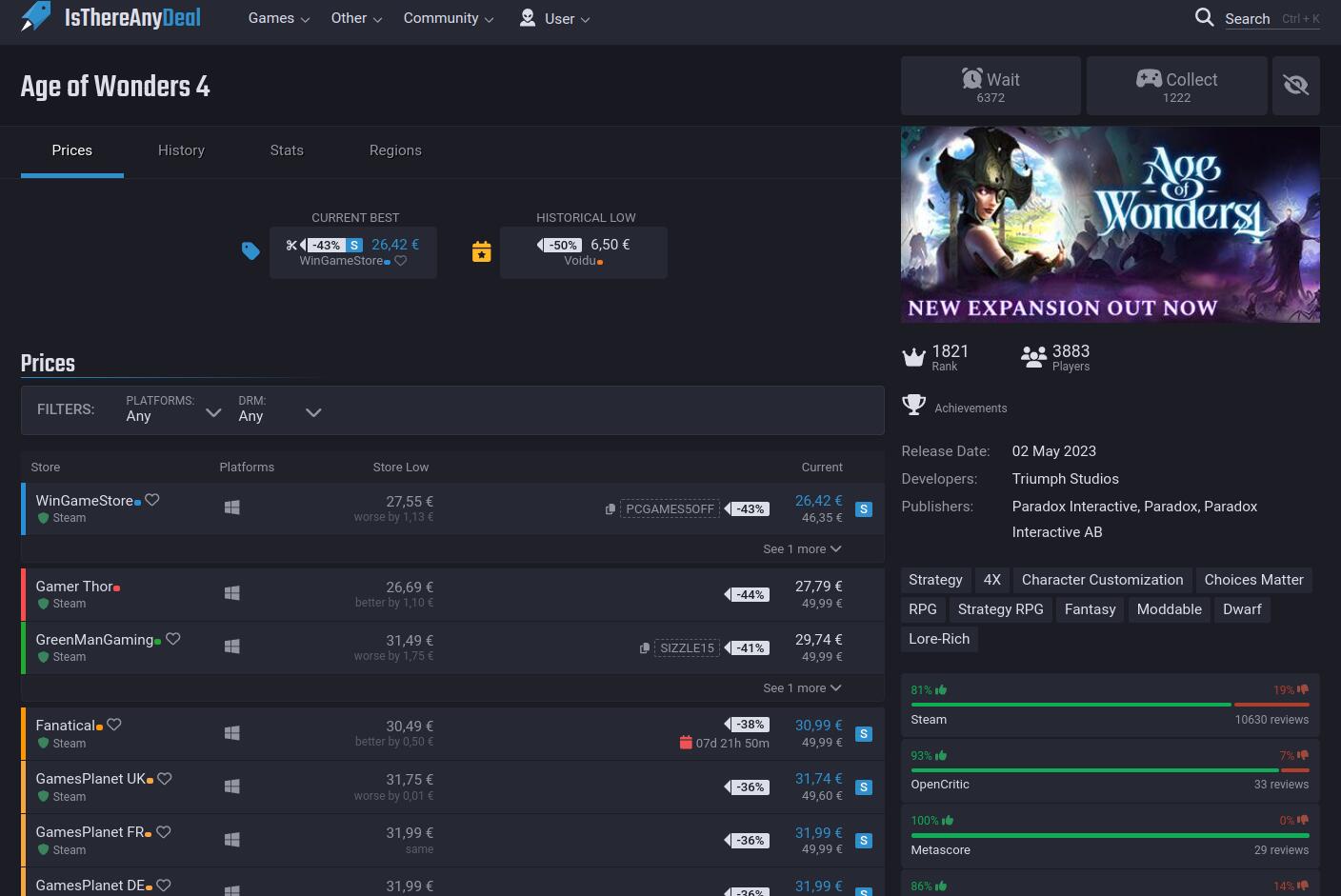
Task: Click the Players group icon
Action: (1033, 357)
